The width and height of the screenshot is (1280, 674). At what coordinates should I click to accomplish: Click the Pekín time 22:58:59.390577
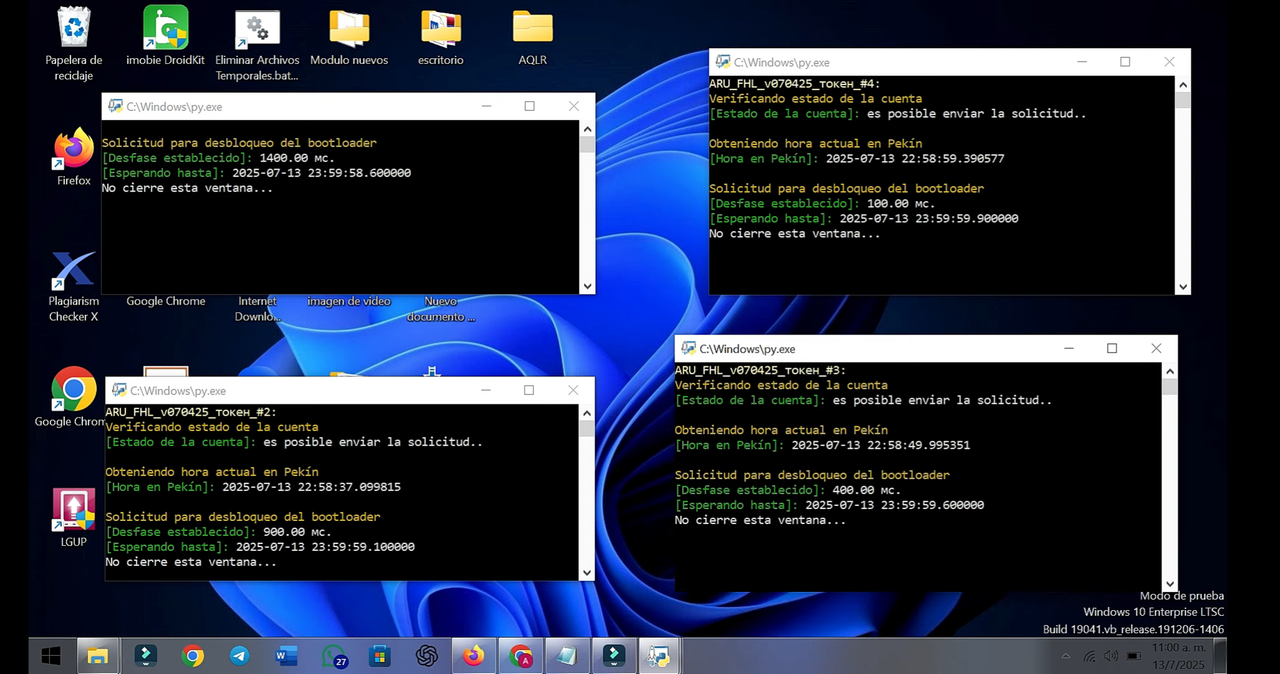click(915, 159)
